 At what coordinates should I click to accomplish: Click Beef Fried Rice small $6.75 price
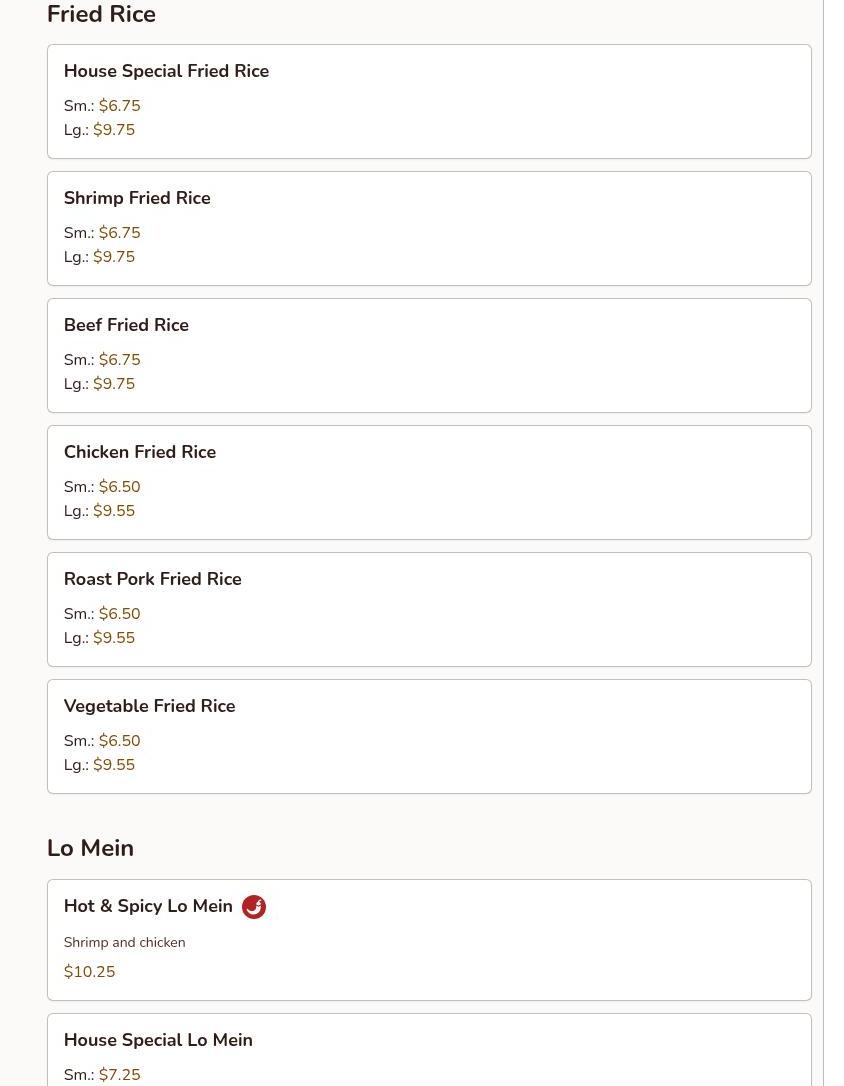click(x=119, y=360)
